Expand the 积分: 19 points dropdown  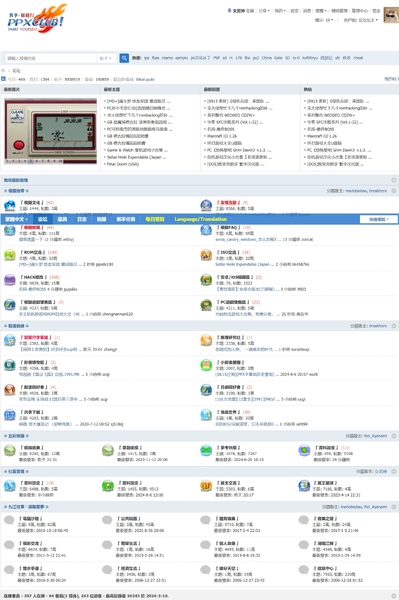(324, 20)
